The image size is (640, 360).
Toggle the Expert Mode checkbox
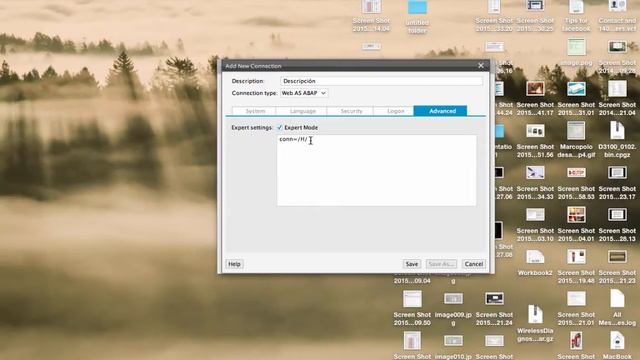point(280,128)
